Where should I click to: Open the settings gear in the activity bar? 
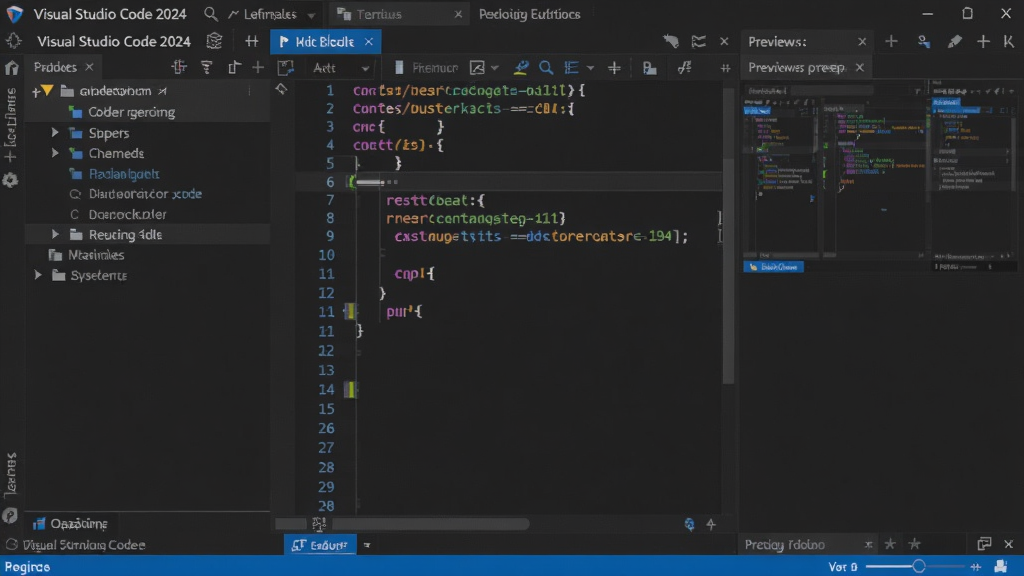[x=10, y=180]
